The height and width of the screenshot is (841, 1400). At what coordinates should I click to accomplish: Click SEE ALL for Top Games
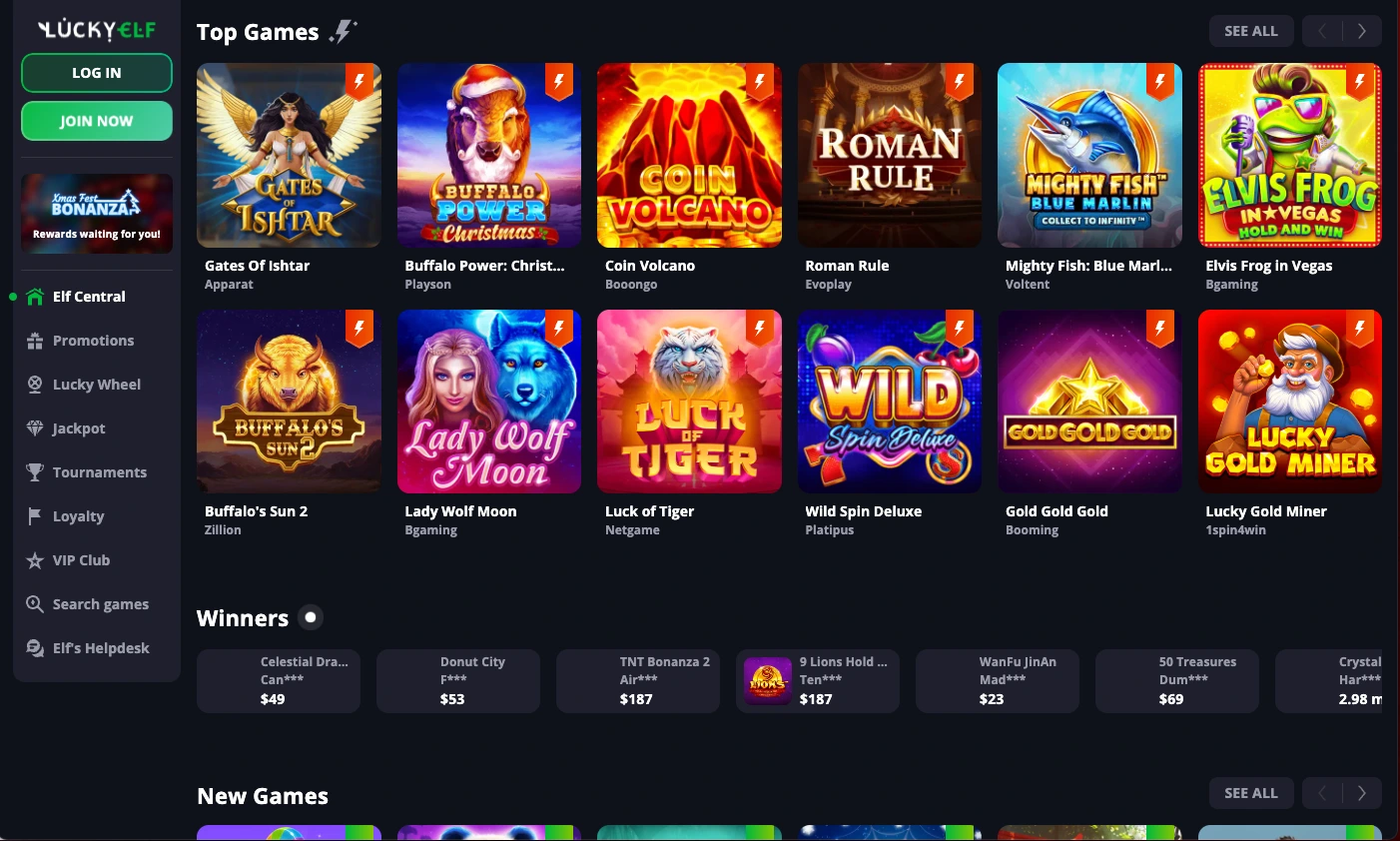[1251, 31]
